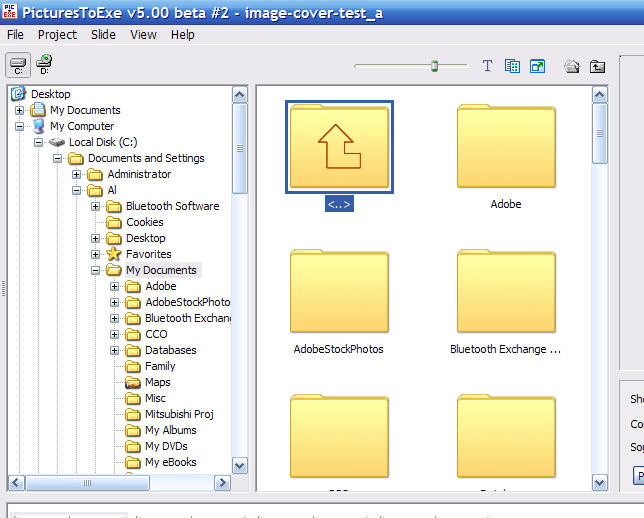
Task: Expand the Bluetooth Software node
Action: pyautogui.click(x=95, y=206)
